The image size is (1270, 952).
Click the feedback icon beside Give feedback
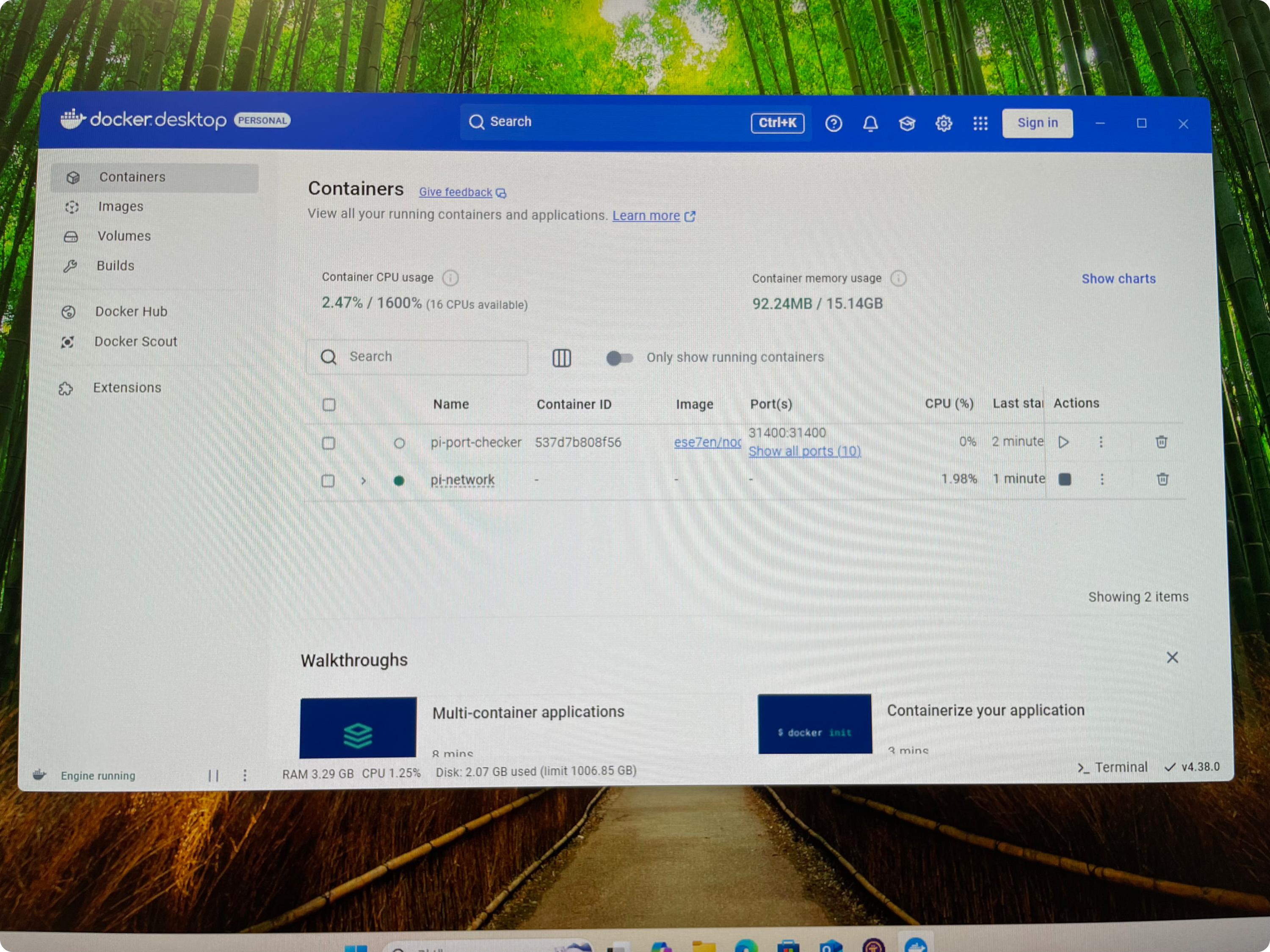coord(501,193)
